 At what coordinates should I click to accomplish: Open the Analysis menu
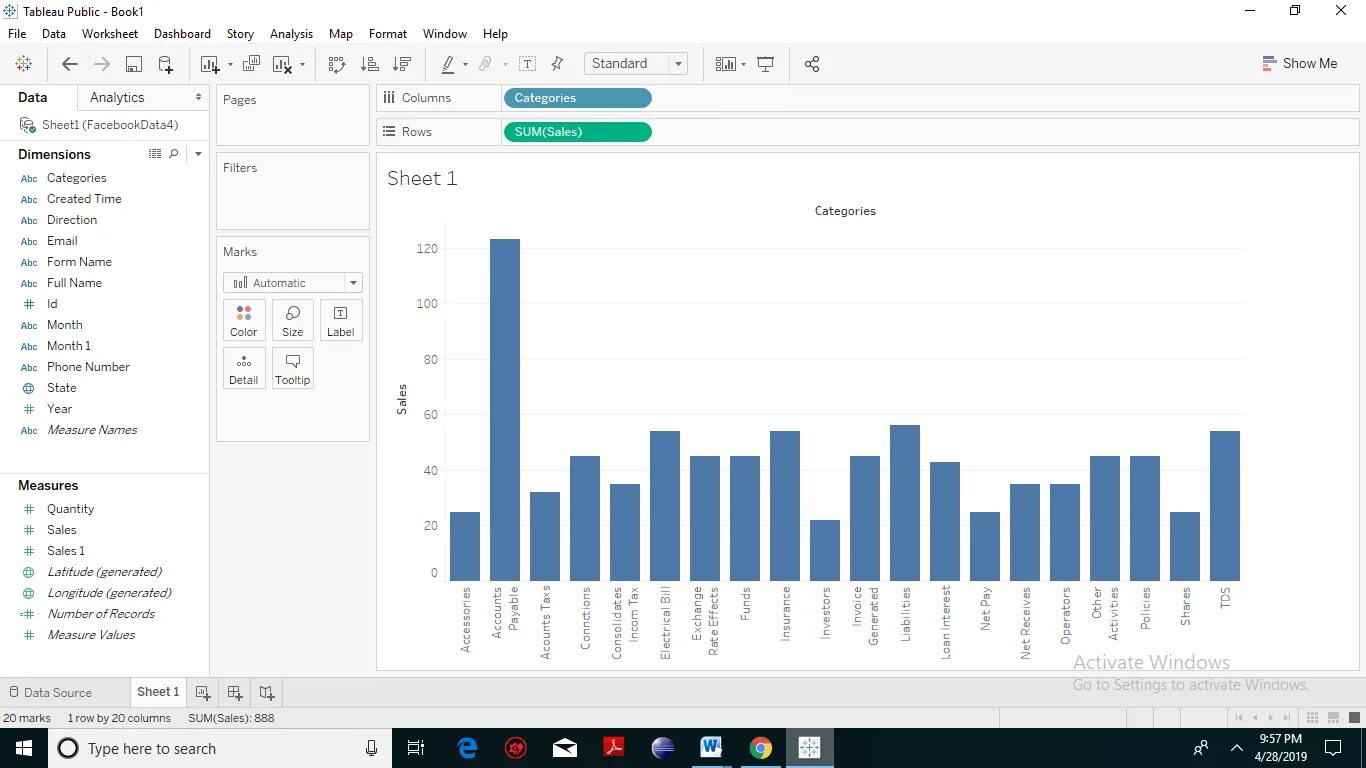click(x=291, y=34)
